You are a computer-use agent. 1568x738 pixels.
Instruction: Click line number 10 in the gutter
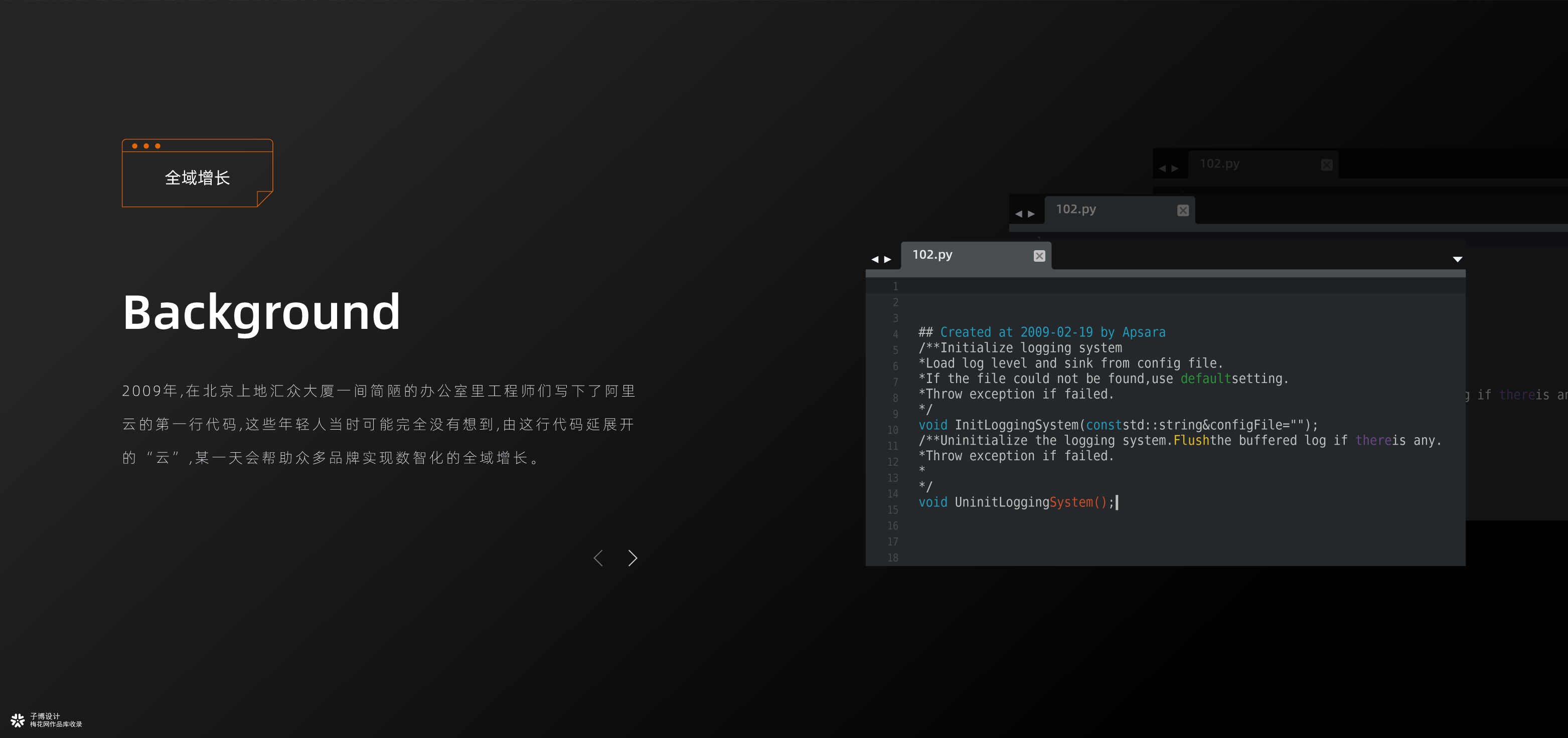892,430
